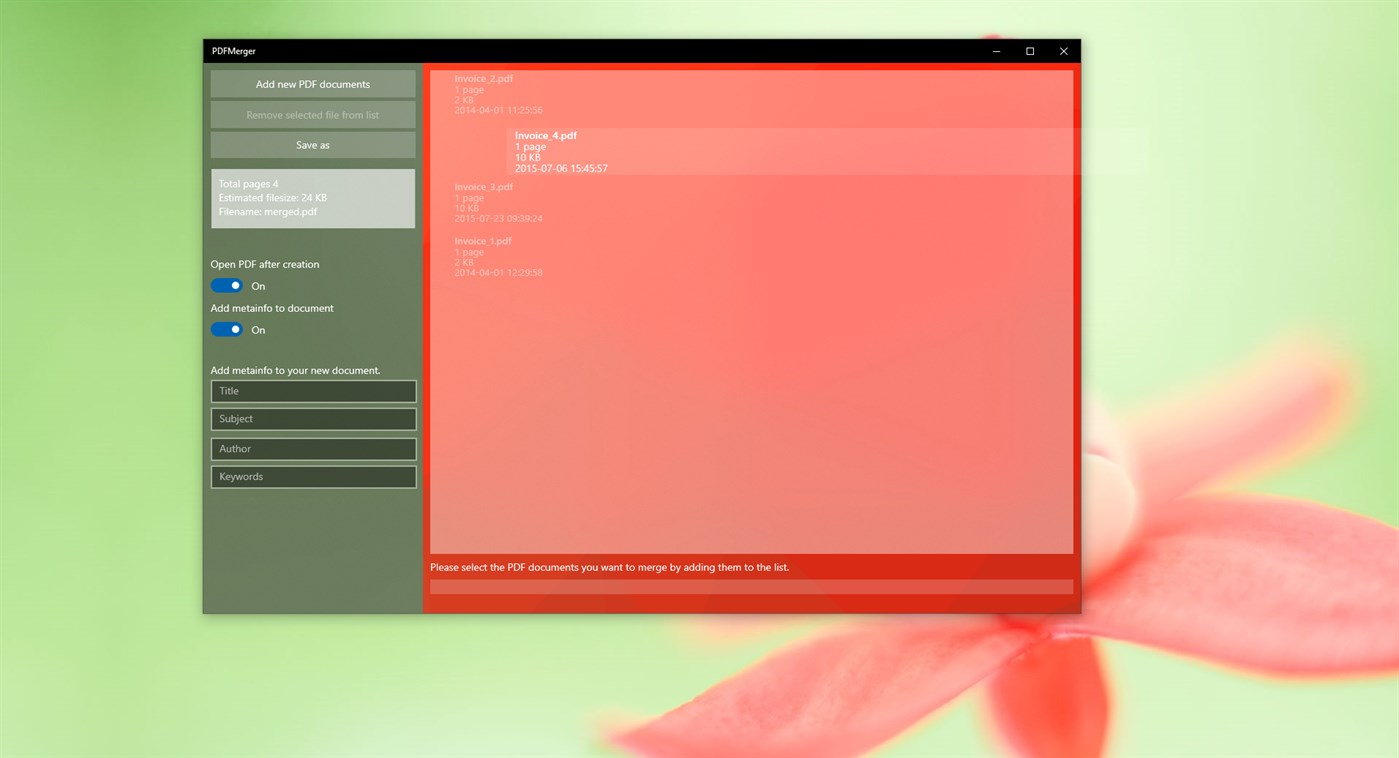Click the 2014-04-01 12:29:58 date text

(x=498, y=273)
